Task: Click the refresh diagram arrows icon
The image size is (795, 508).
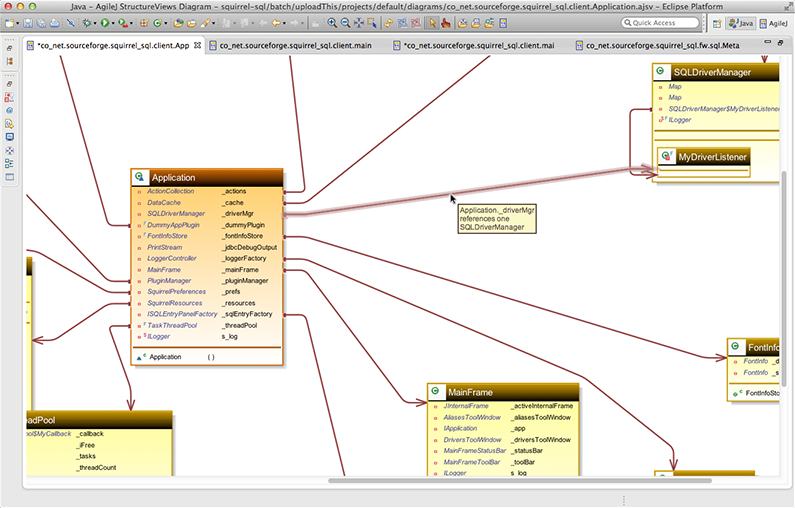Action: coord(388,23)
